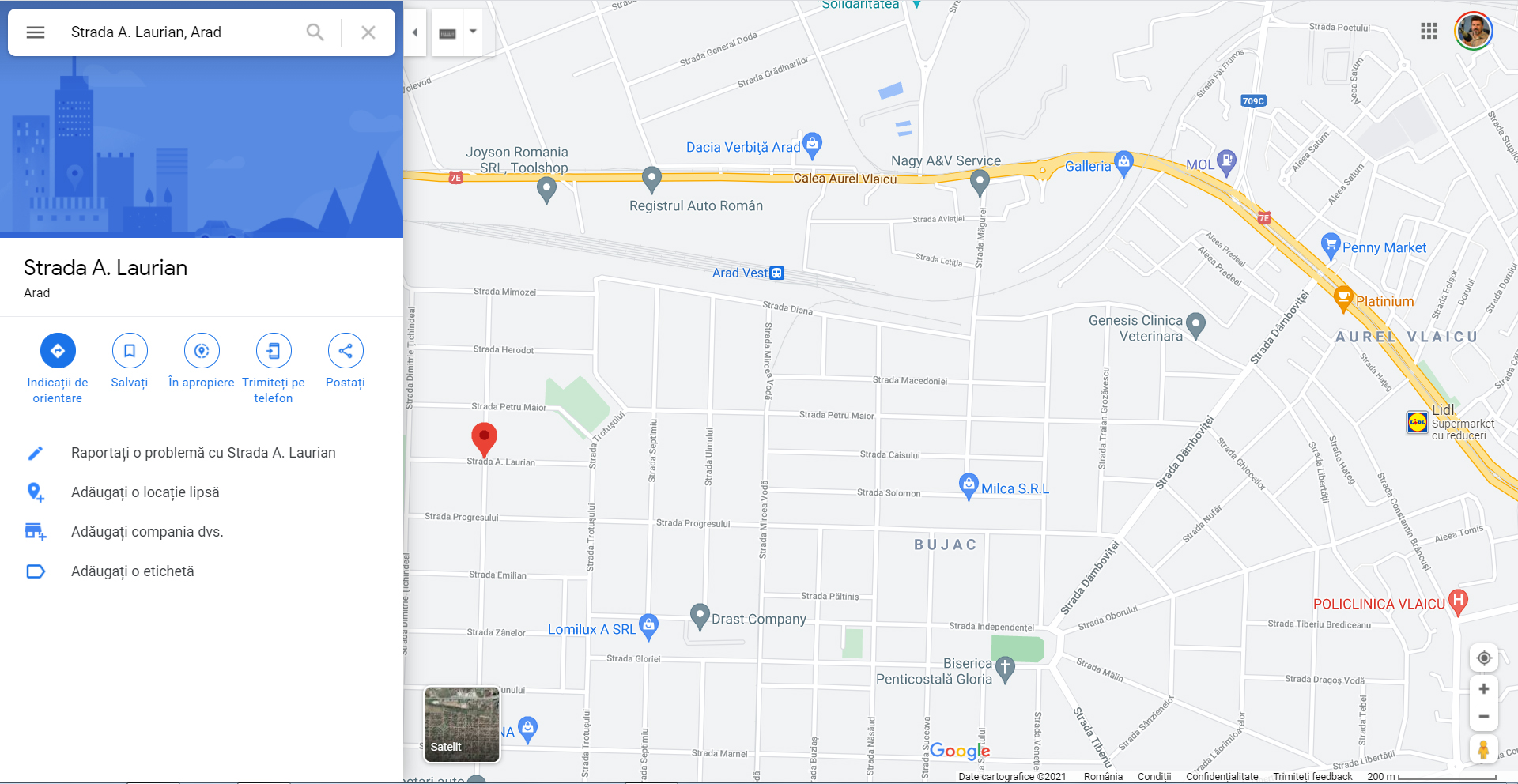Clear the search with X icon

coord(368,32)
